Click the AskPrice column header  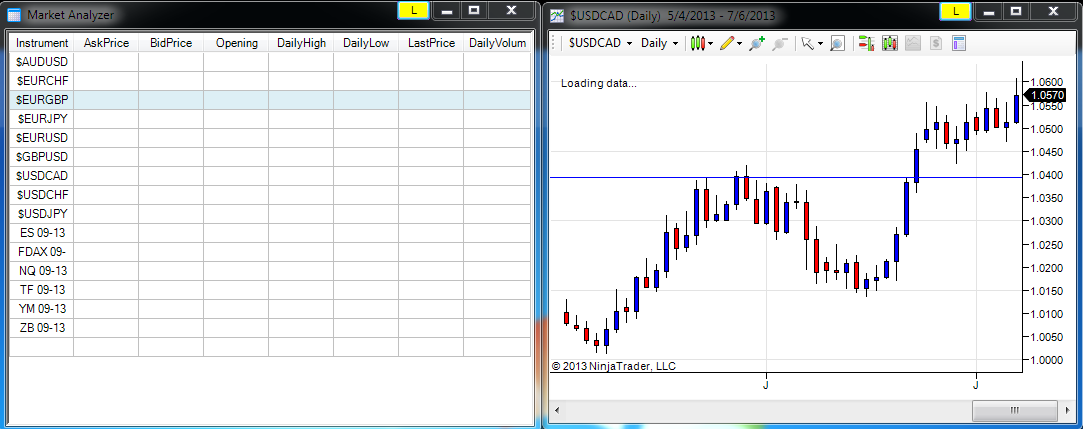(106, 43)
